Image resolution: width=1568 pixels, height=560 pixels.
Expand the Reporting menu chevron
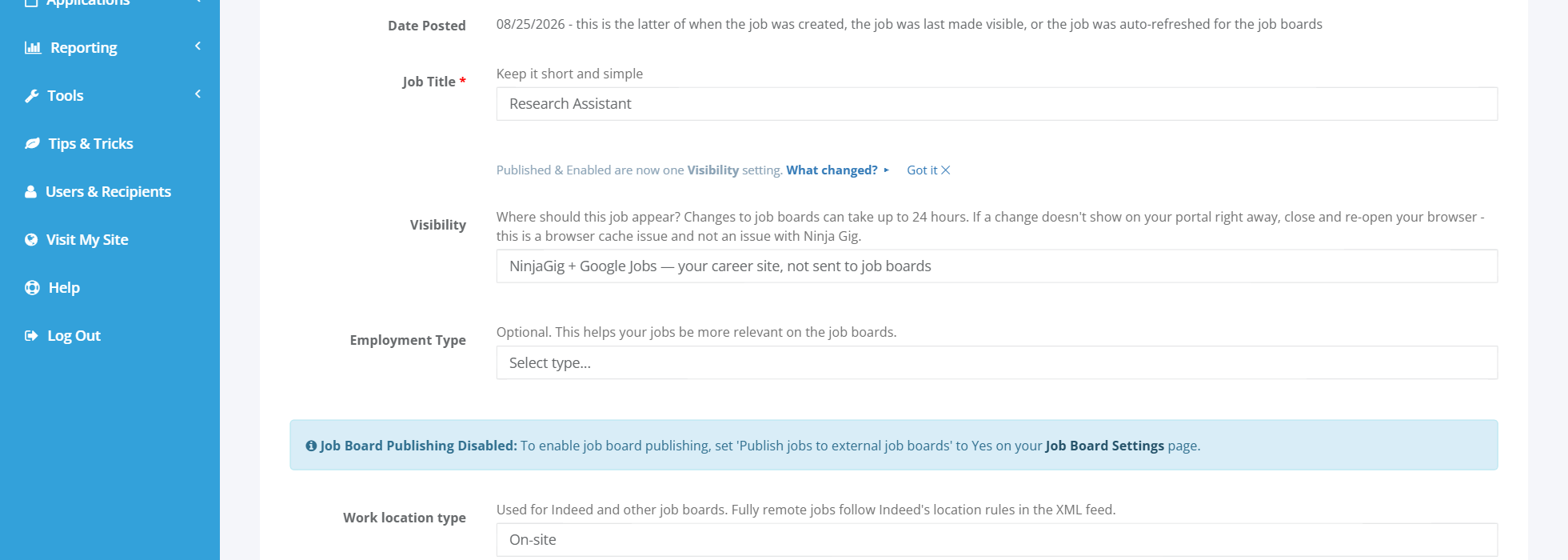click(197, 46)
